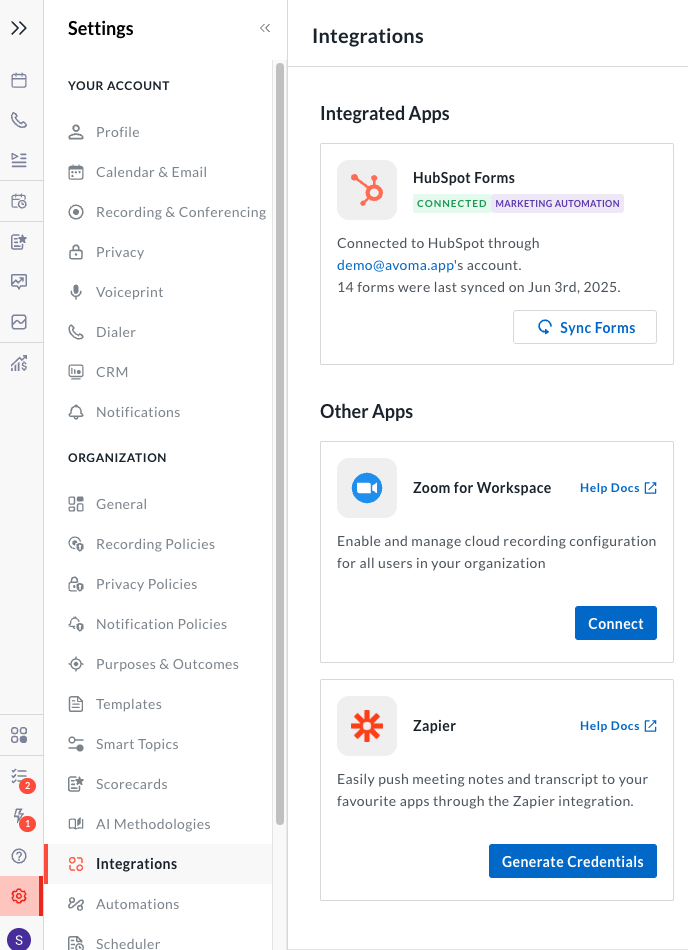This screenshot has height=950, width=688.
Task: Select the red Settings gear icon
Action: [21, 897]
